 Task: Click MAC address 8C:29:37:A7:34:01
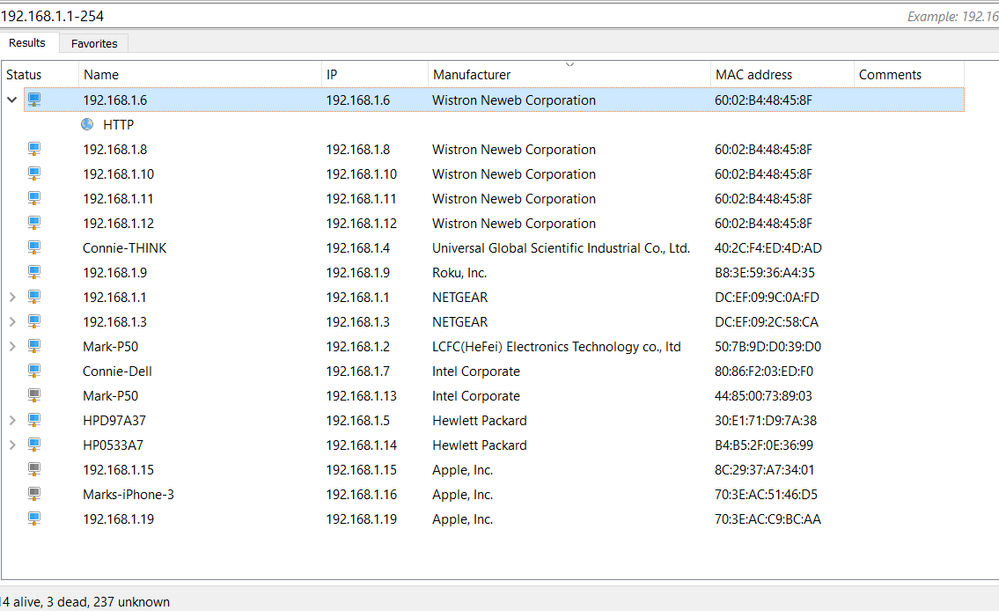click(764, 470)
